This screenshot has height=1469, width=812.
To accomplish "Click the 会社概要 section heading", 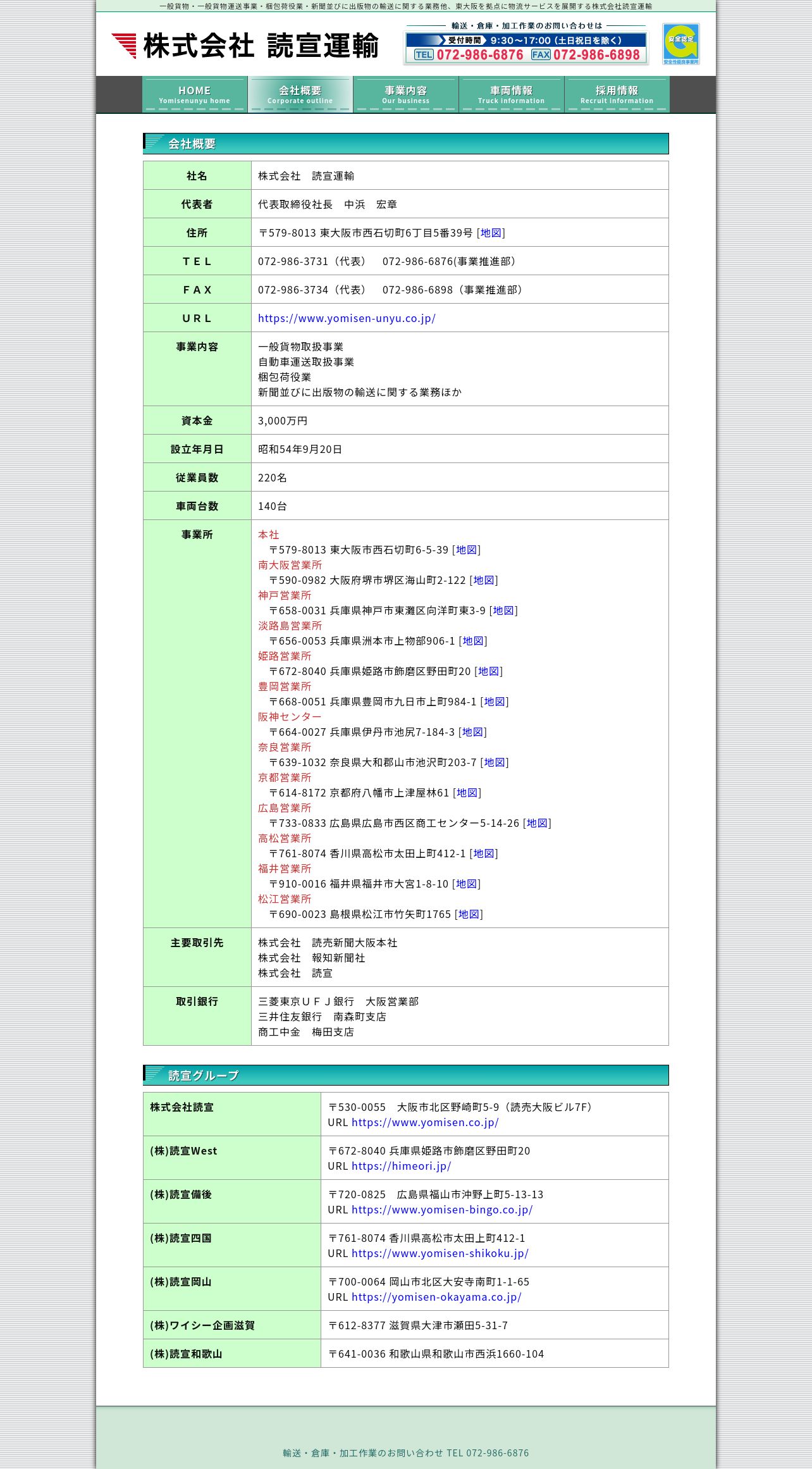I will (405, 144).
